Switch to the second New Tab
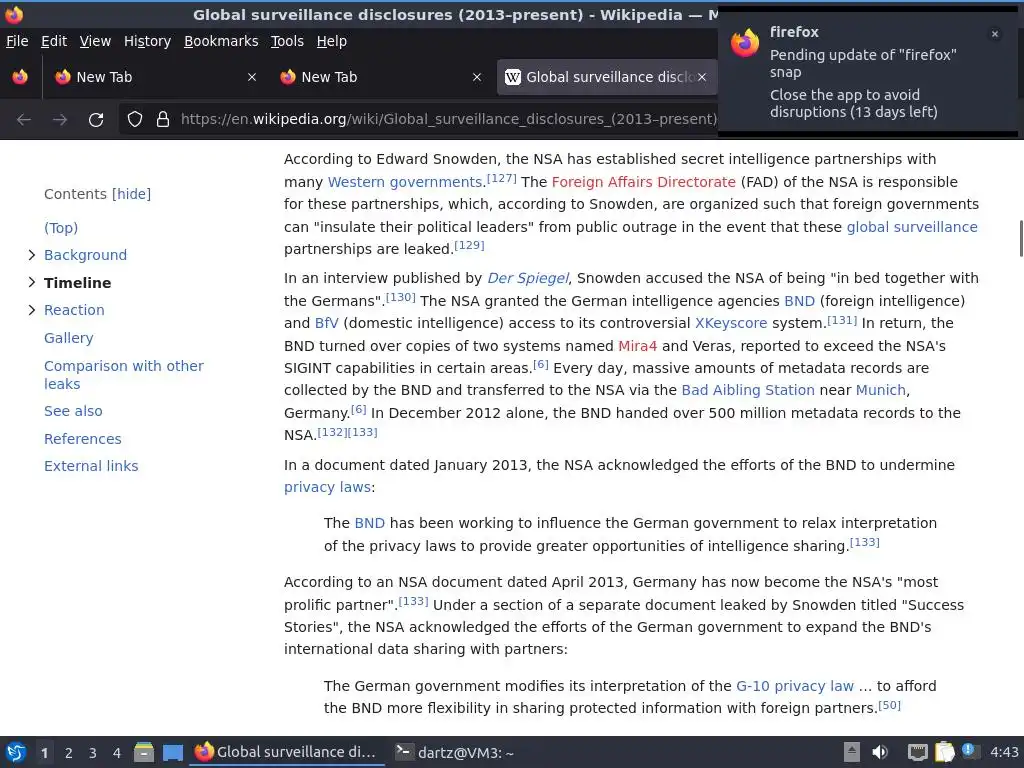This screenshot has height=768, width=1024. click(381, 77)
